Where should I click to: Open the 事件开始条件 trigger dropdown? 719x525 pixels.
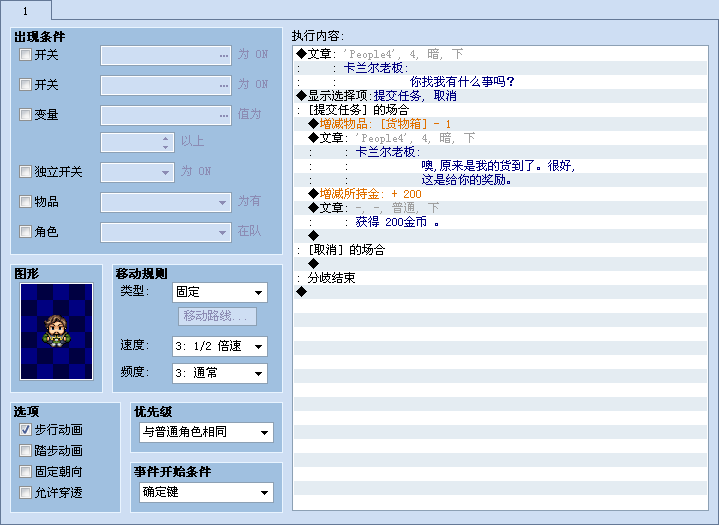[x=206, y=492]
